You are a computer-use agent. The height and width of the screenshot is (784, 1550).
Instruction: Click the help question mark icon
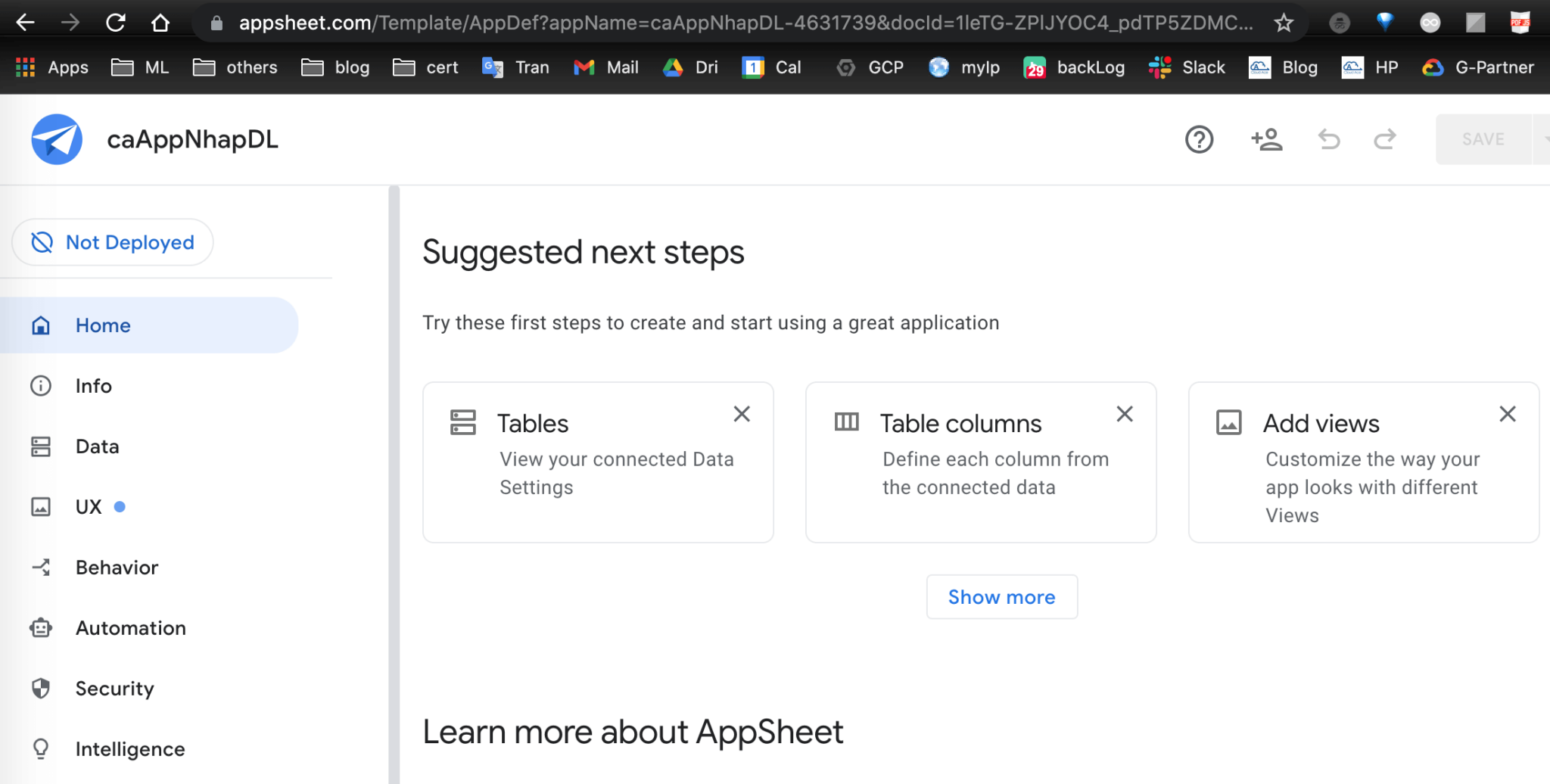1199,139
